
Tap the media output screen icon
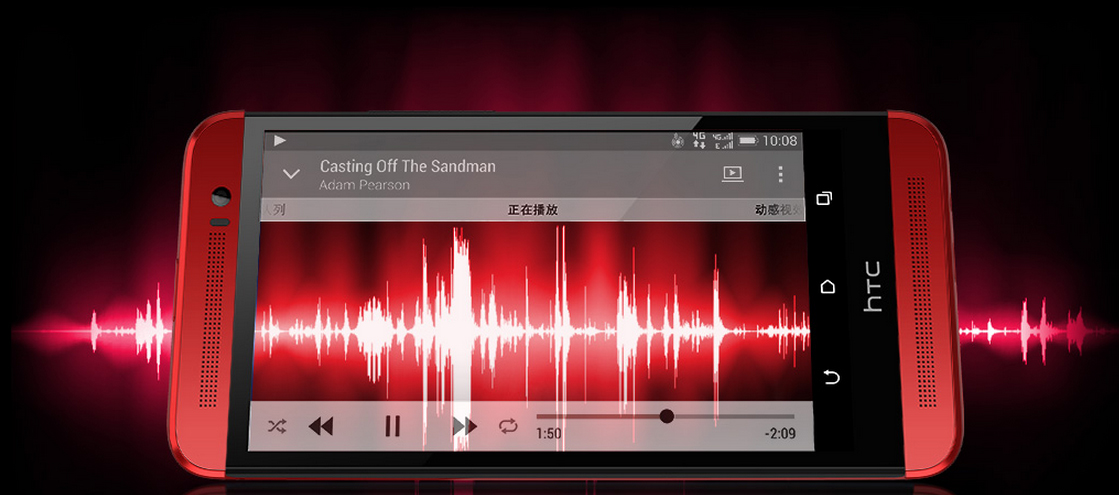click(732, 174)
